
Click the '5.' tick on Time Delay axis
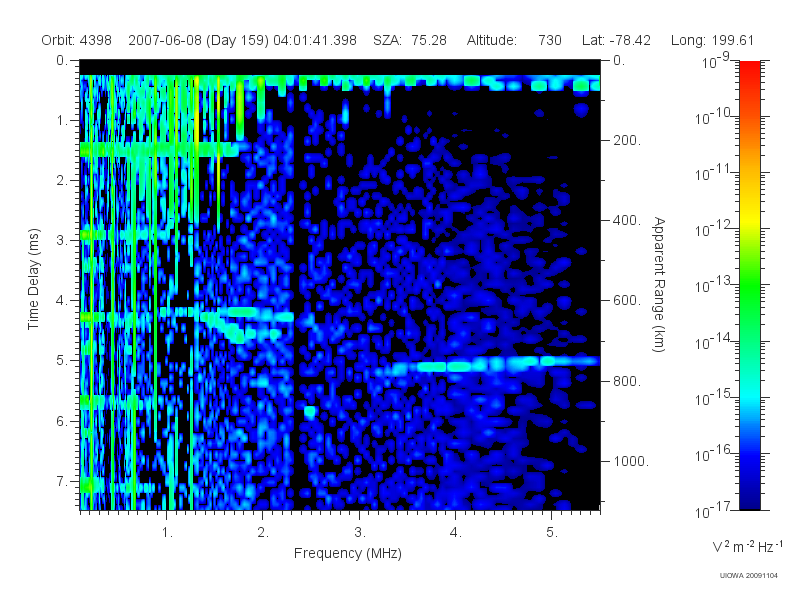62,361
